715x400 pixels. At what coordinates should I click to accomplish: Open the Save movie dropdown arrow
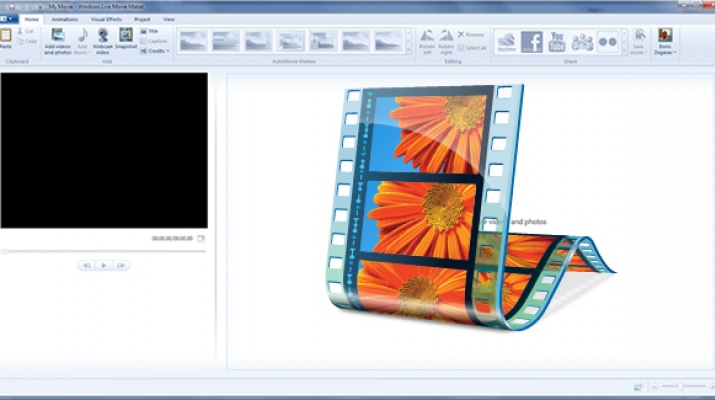pos(645,52)
